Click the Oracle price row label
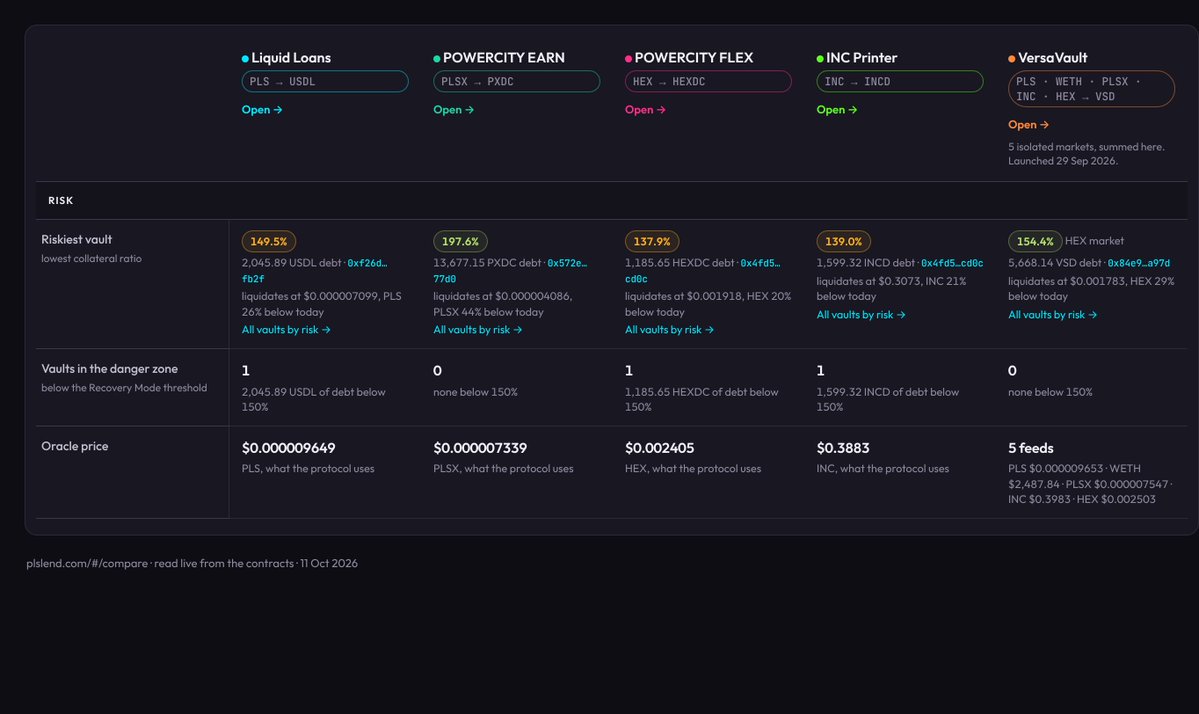 (x=75, y=446)
